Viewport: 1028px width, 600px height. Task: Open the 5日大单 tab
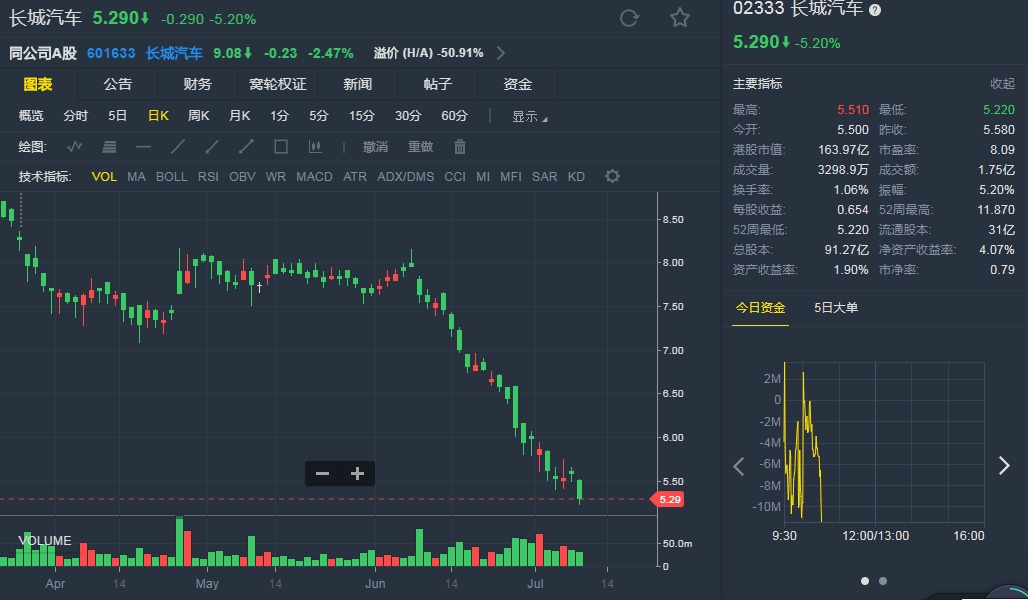tap(836, 307)
